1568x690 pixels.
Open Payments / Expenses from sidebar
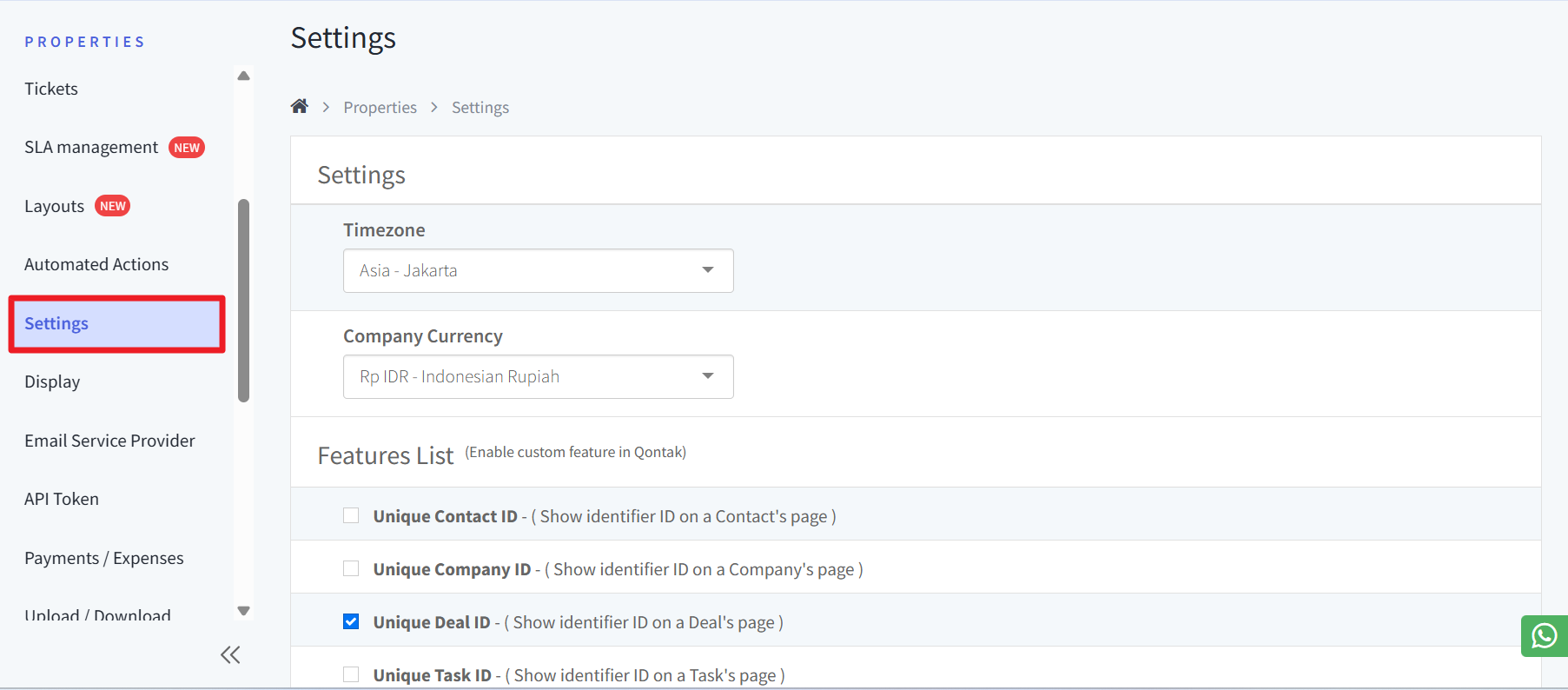point(104,558)
